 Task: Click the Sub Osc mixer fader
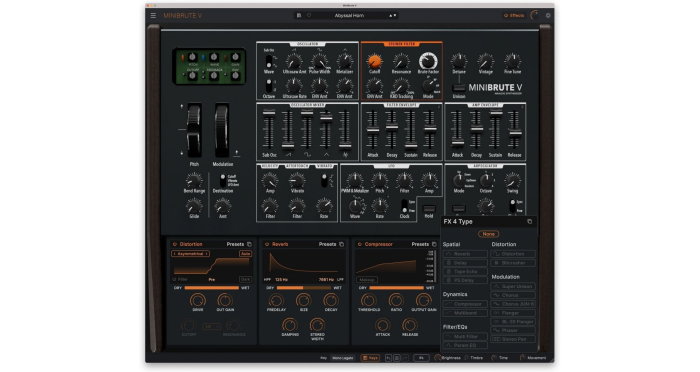tap(269, 113)
